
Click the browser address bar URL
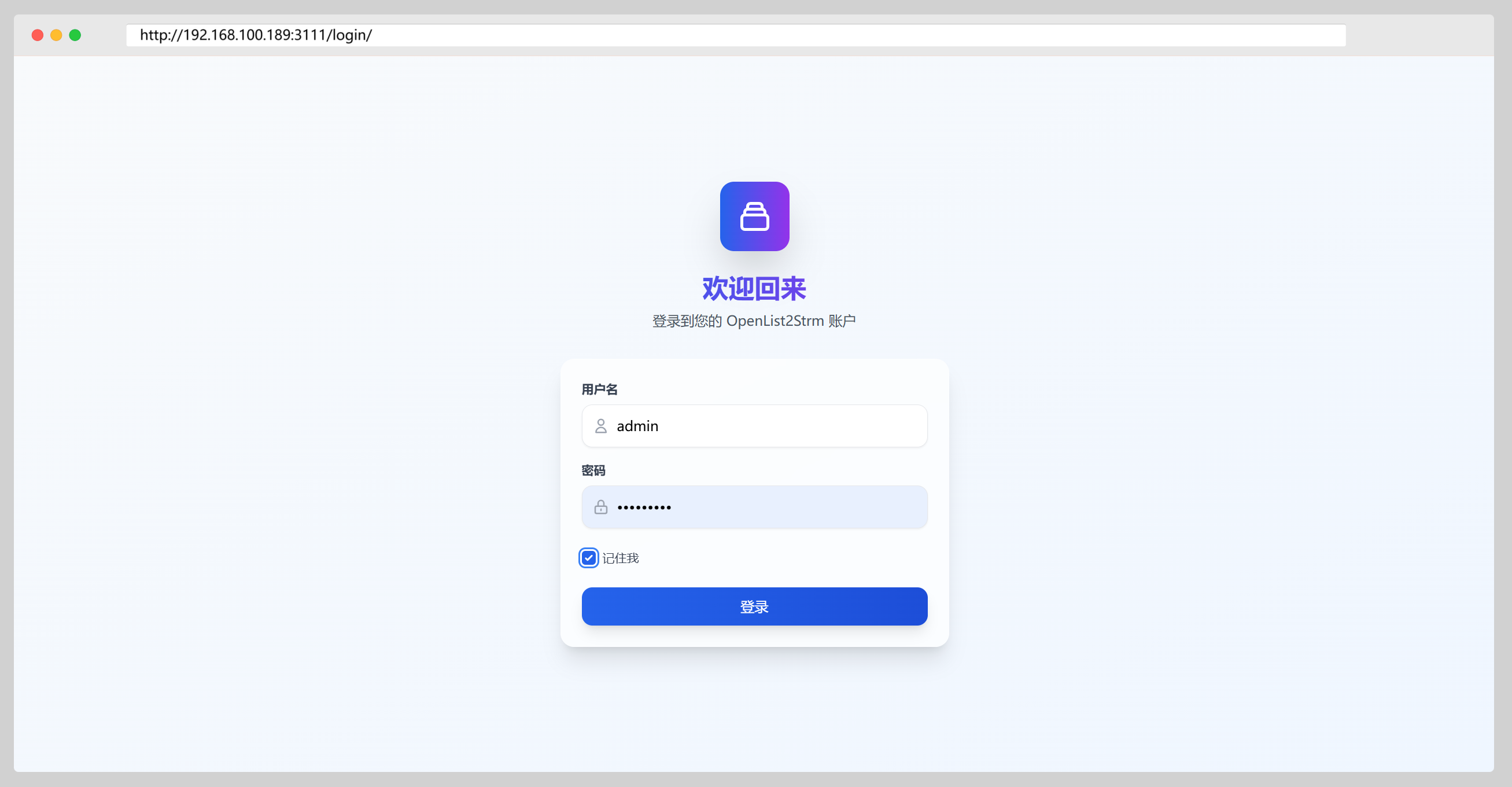click(256, 35)
